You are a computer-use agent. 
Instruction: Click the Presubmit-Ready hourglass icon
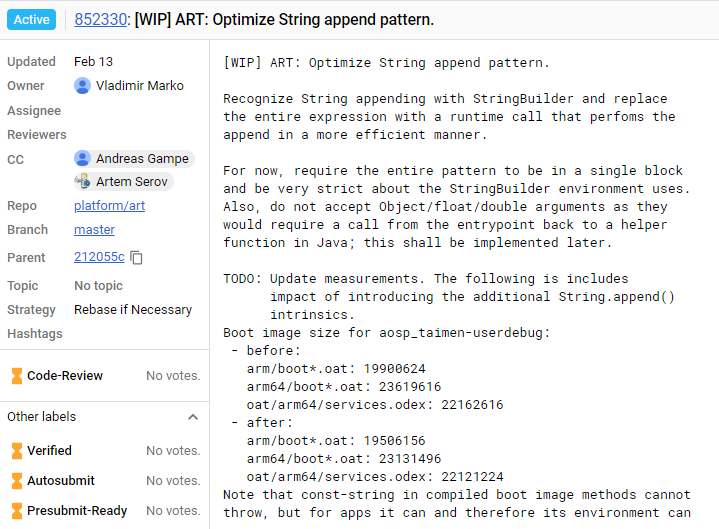[17, 511]
